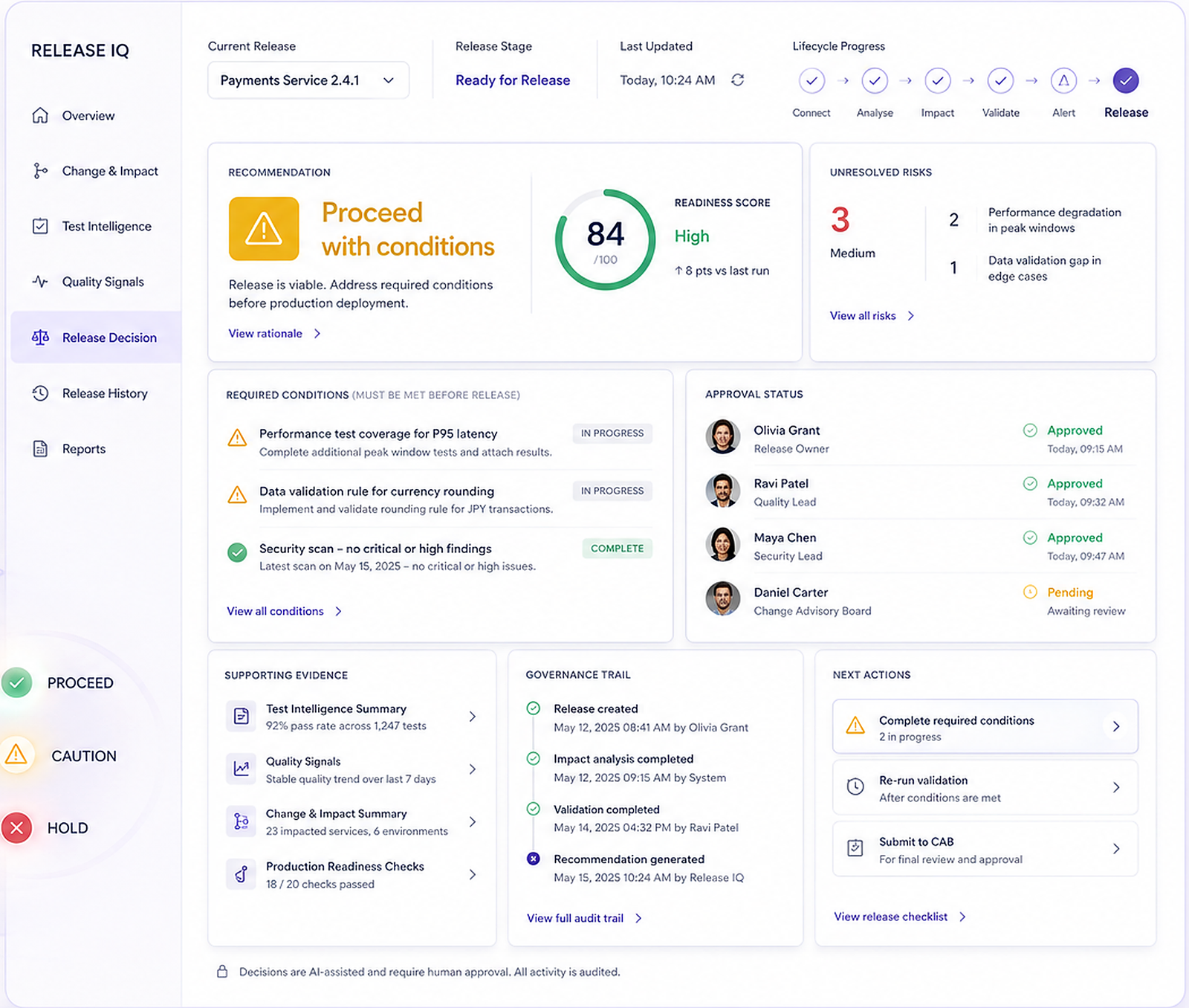
Task: Click the Release Decision scales icon
Action: 40,337
